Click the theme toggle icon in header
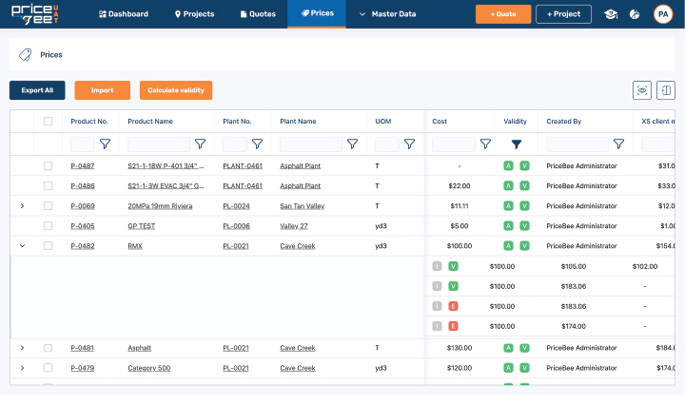Viewport: 685px width, 395px height. [634, 14]
